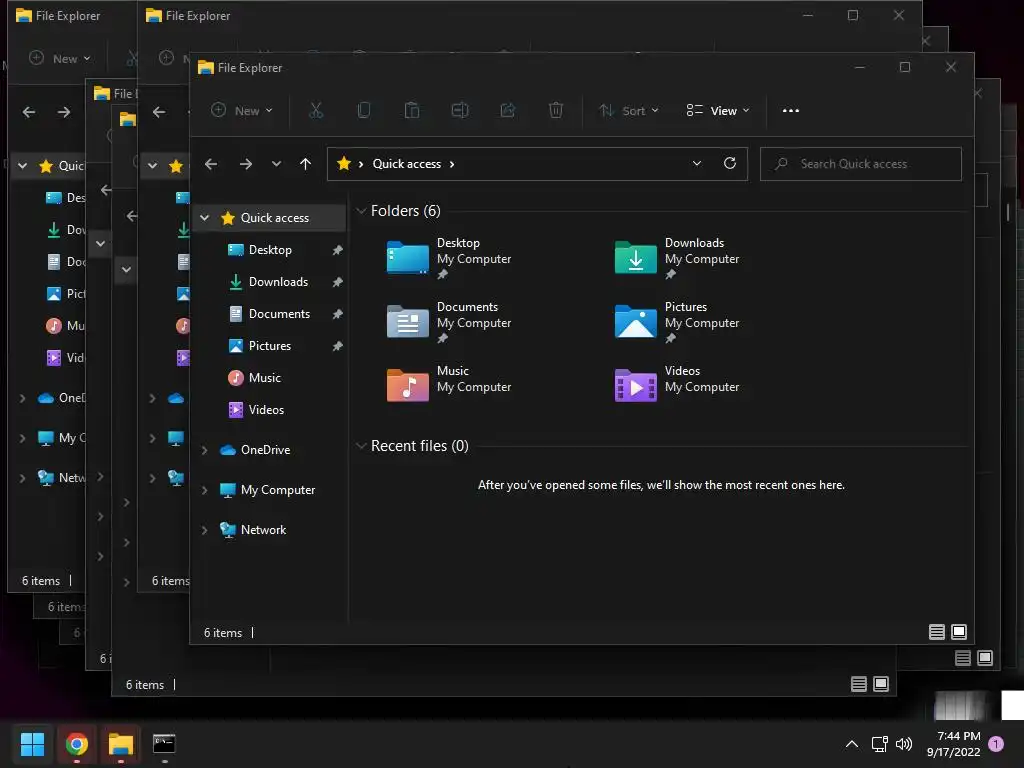Click the New button in leftmost back window

click(x=60, y=58)
